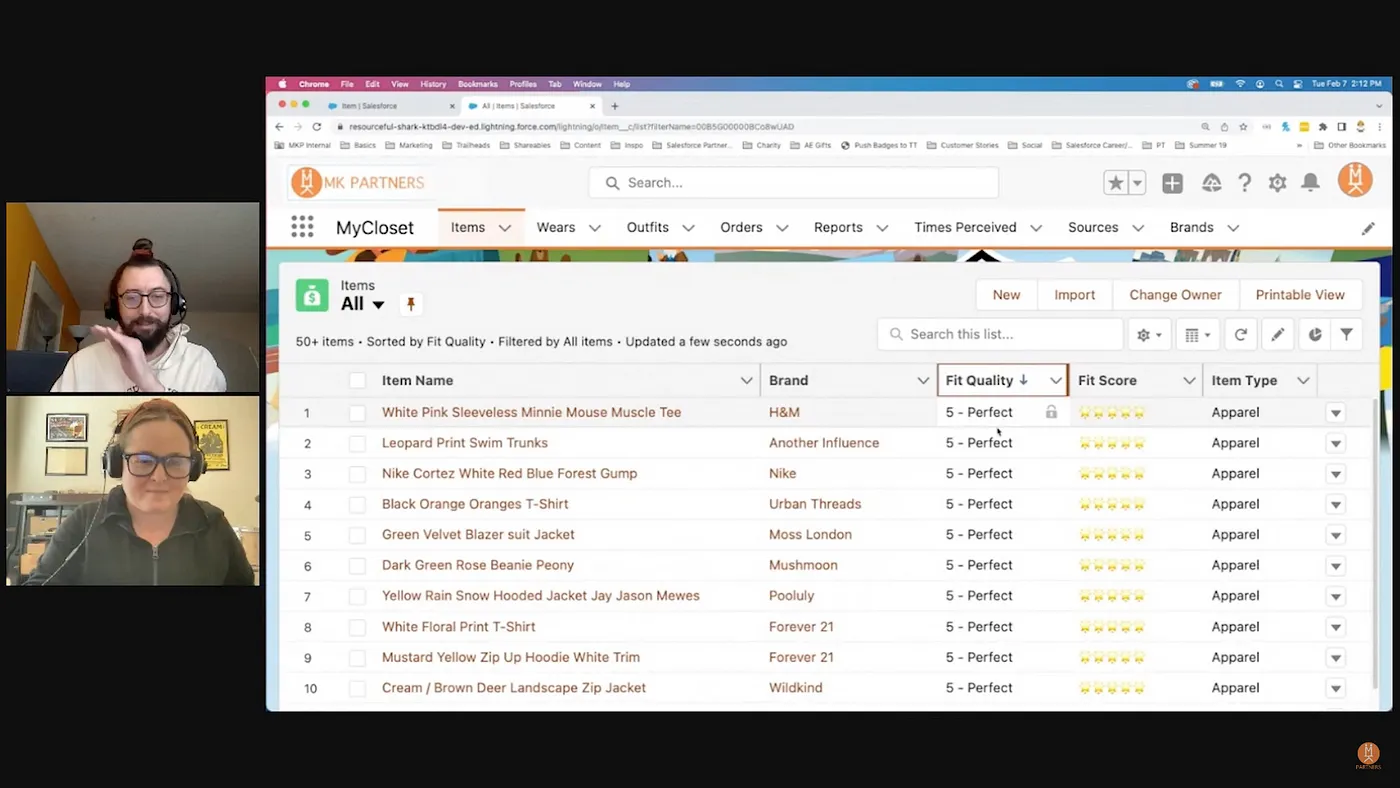Open the Favorites list dropdown arrow

click(1137, 183)
